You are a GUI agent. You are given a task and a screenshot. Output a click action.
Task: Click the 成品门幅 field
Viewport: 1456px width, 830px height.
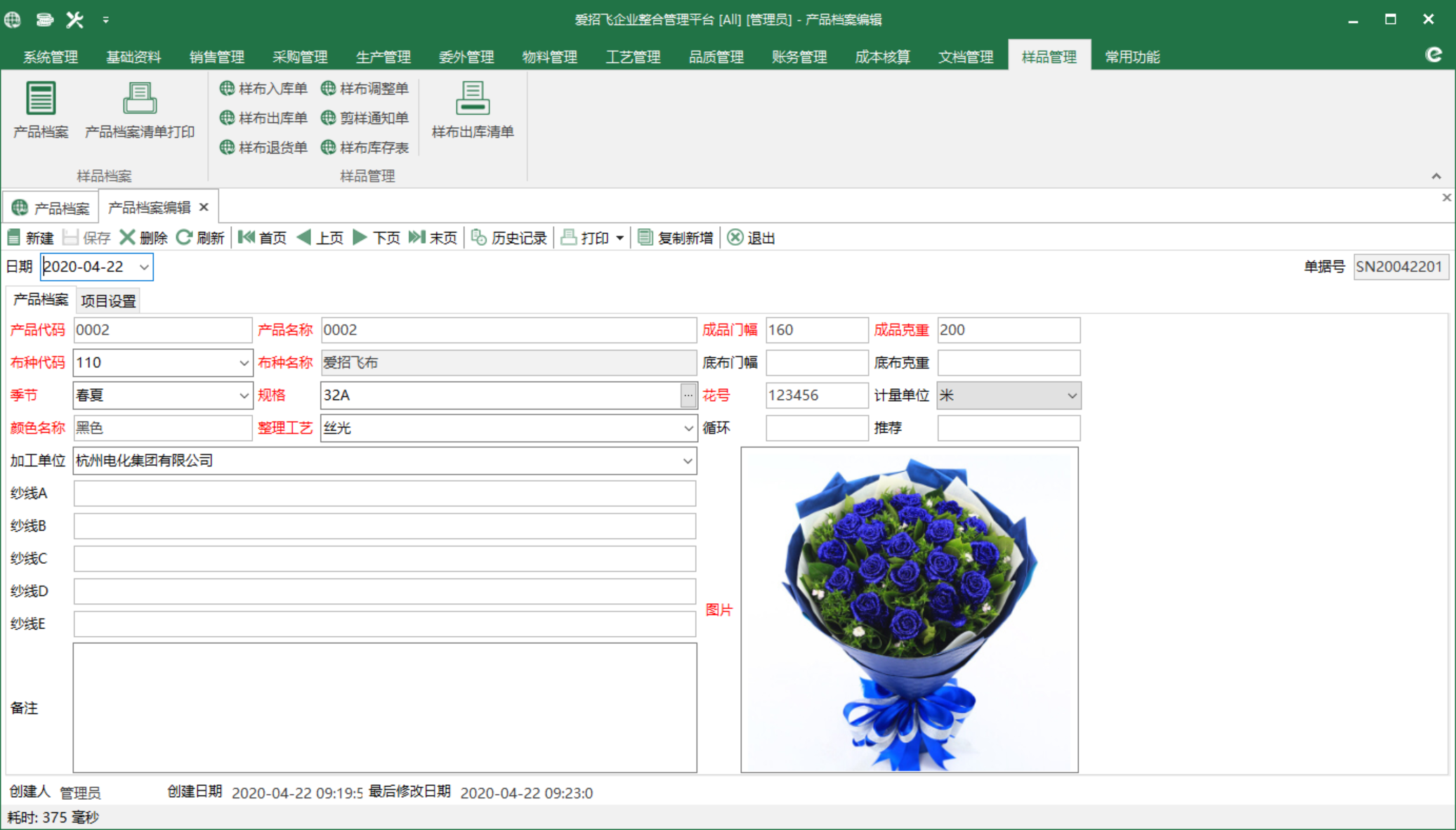click(x=817, y=330)
